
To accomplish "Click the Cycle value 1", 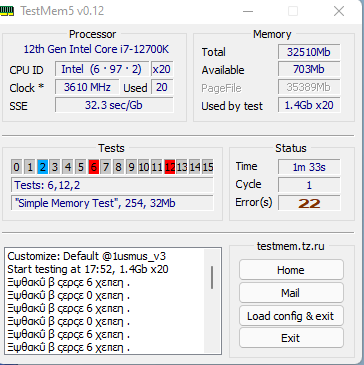I will coord(309,185).
